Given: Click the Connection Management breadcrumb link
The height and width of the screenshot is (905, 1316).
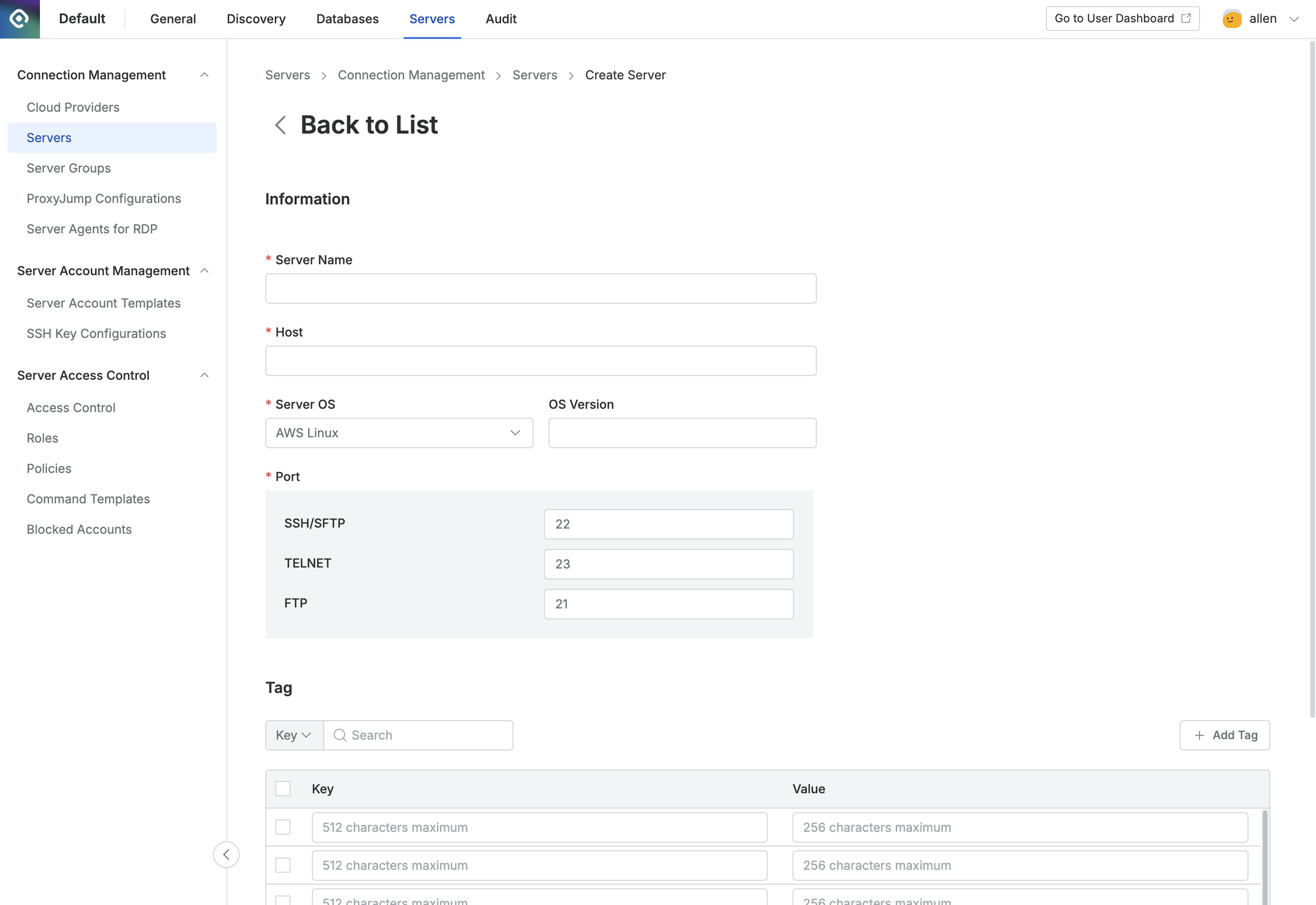Looking at the screenshot, I should [411, 75].
